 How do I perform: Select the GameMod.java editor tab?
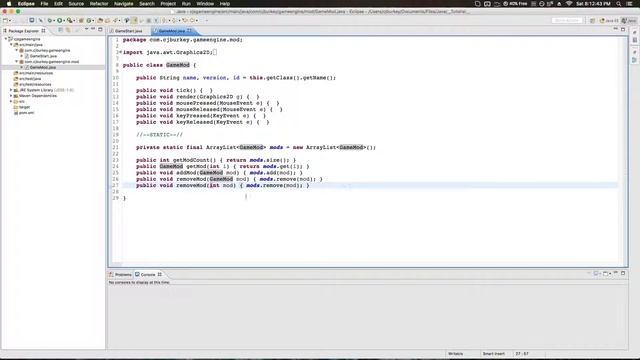(171, 31)
